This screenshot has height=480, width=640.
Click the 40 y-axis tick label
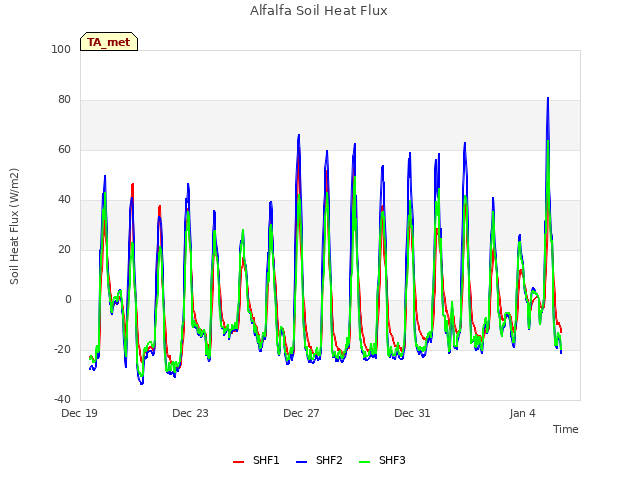64,200
